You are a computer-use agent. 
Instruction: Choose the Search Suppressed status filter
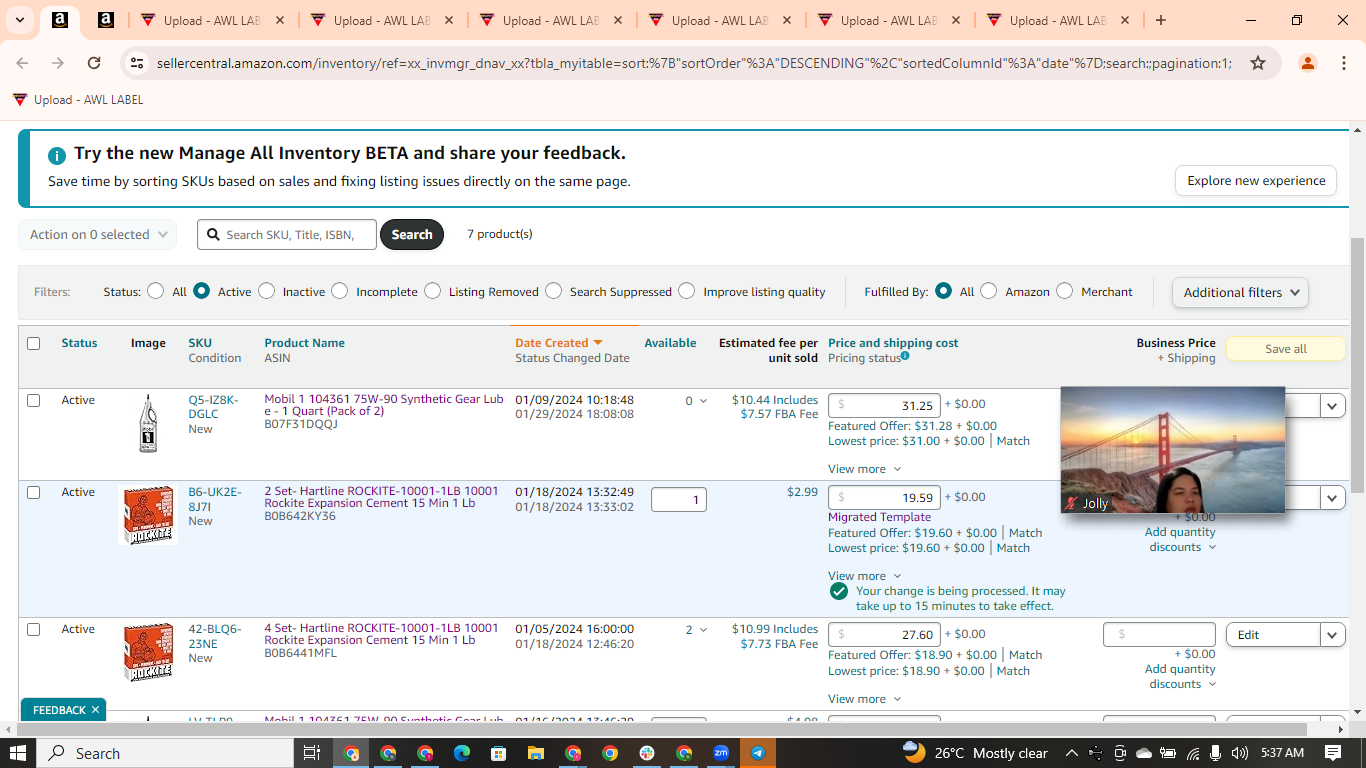pos(554,291)
